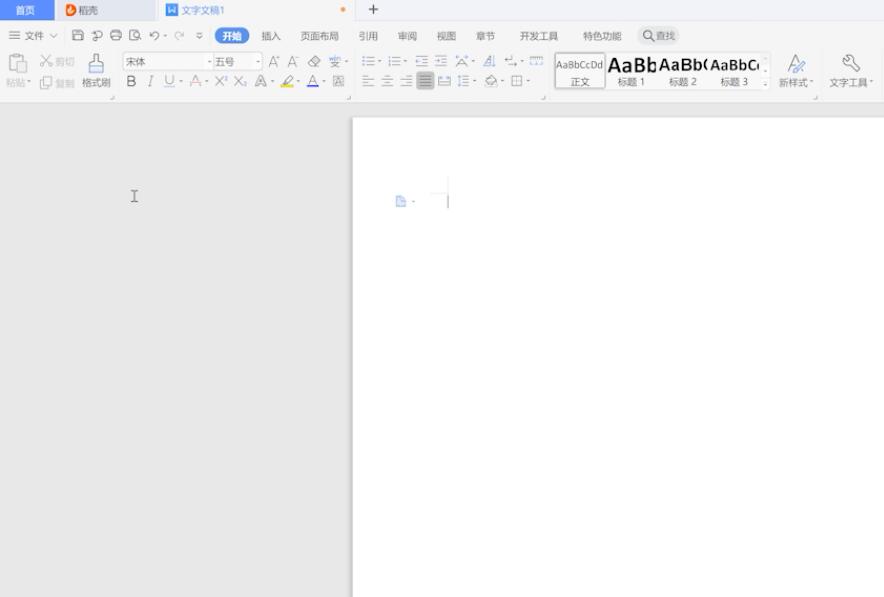Copy selection with the copy icon
This screenshot has width=884, height=597.
[x=46, y=83]
